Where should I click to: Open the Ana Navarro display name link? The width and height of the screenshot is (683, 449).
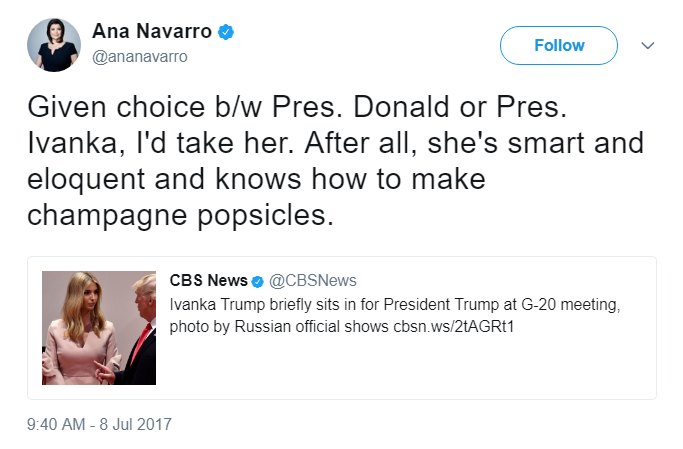click(151, 32)
